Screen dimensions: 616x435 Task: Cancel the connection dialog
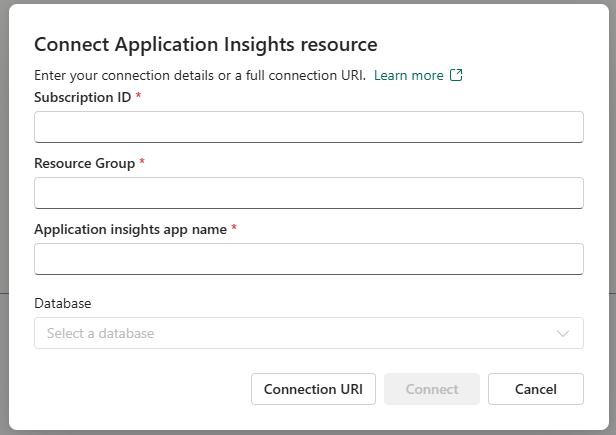tap(535, 389)
